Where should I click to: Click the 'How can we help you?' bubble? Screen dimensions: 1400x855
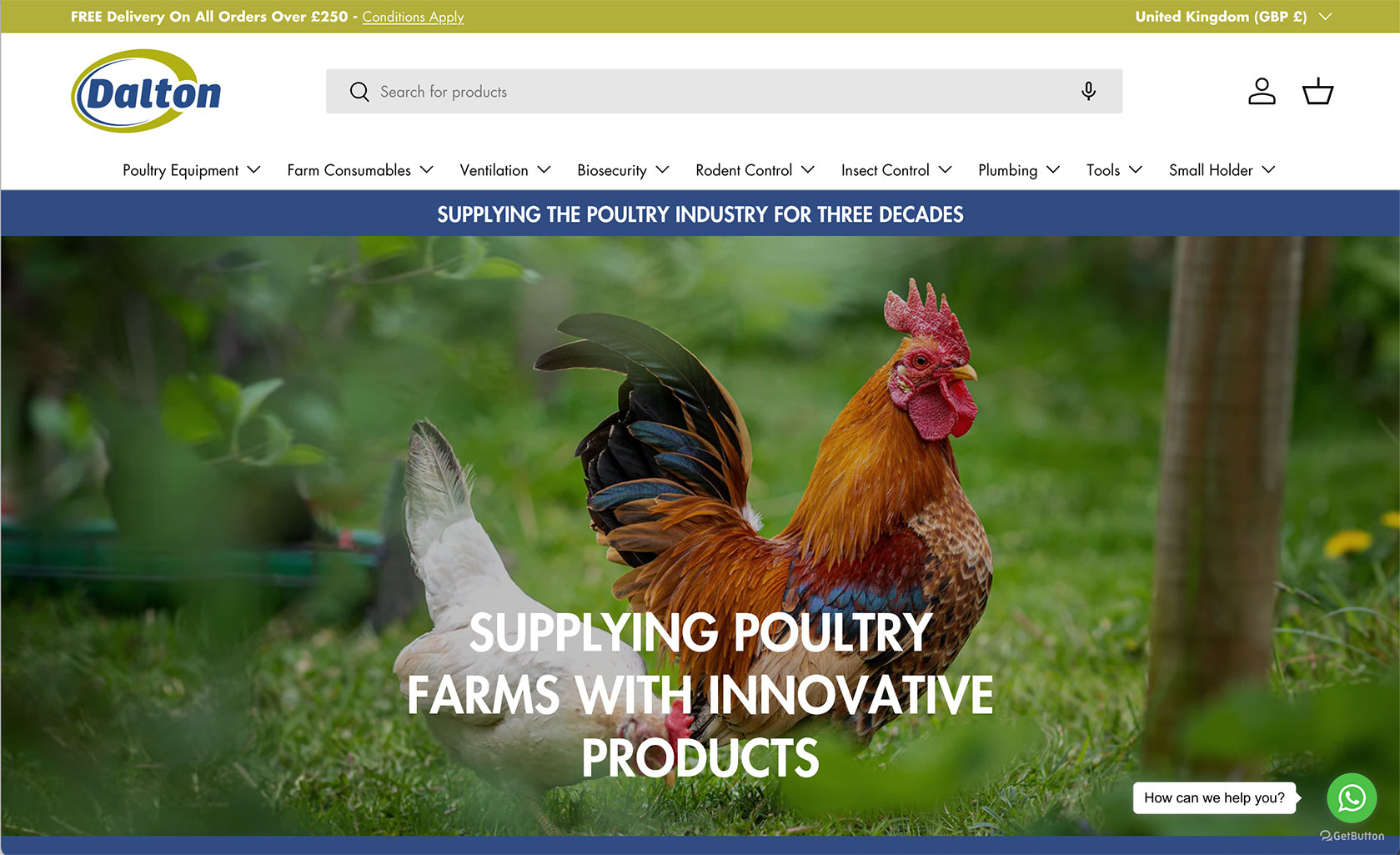click(1214, 798)
